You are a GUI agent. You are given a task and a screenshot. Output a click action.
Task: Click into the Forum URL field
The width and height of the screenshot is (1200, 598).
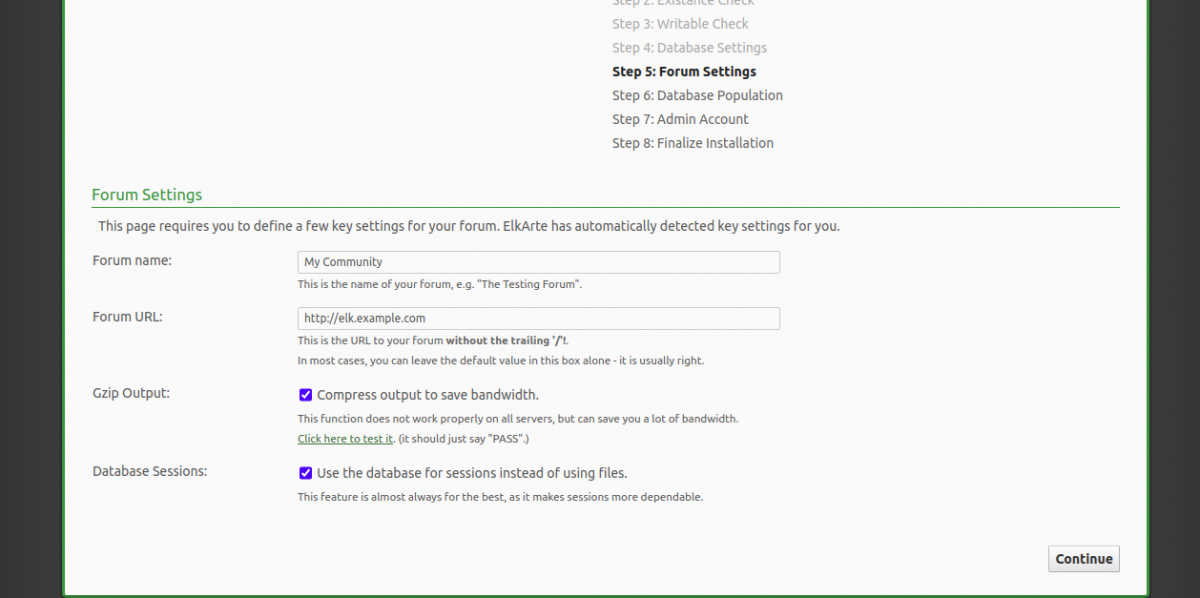[x=538, y=318]
